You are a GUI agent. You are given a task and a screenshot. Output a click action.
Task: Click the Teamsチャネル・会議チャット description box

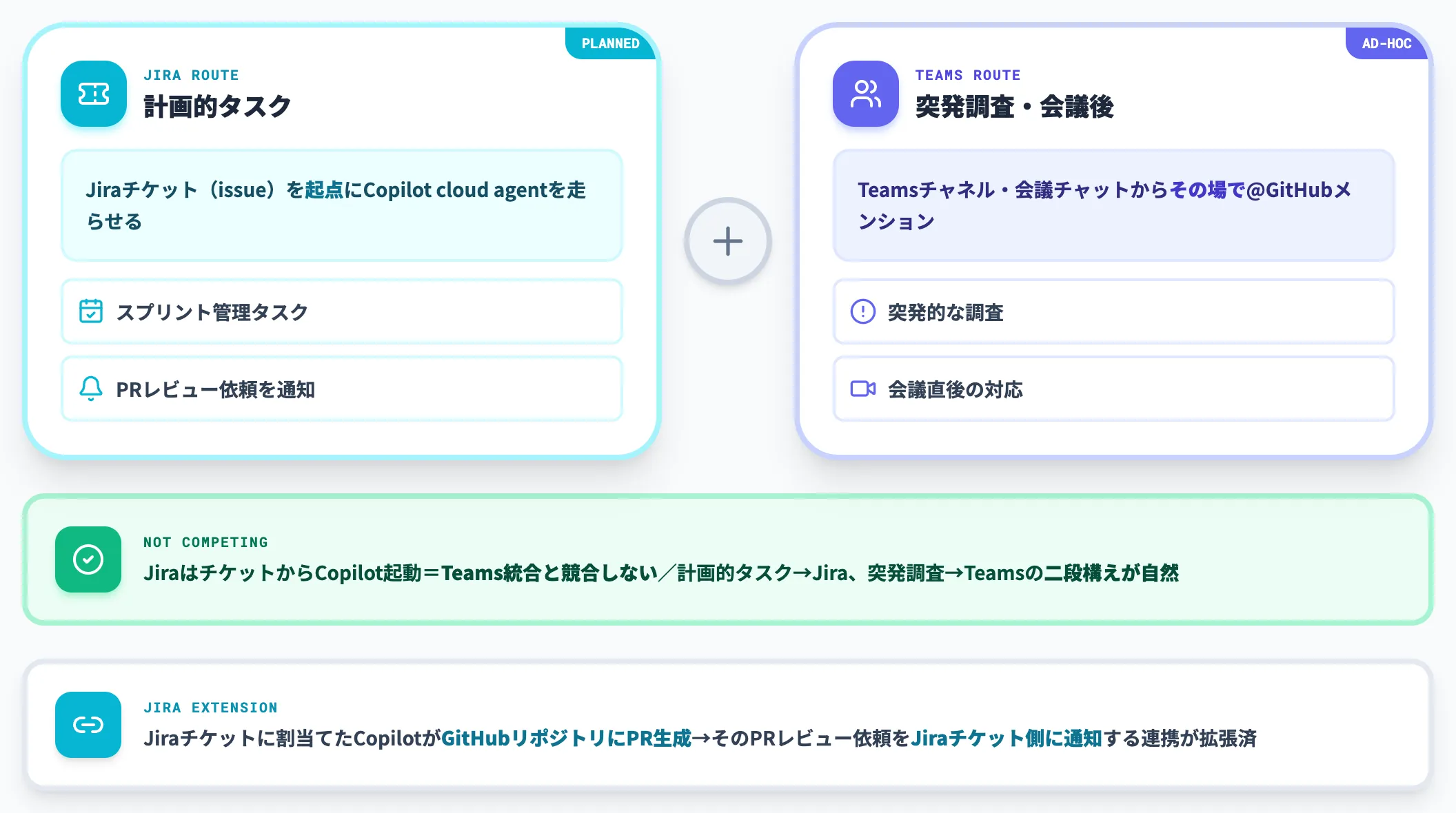[x=1114, y=205]
